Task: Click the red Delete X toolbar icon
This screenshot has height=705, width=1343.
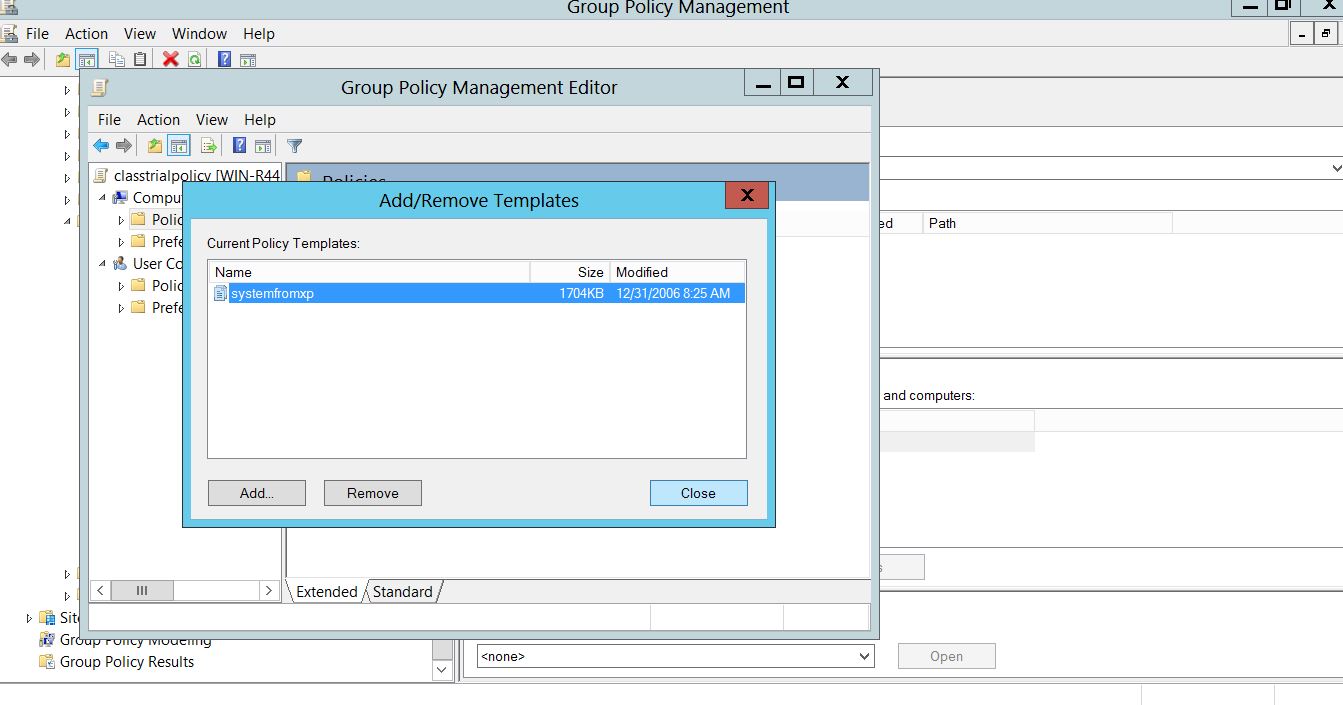Action: coord(170,59)
